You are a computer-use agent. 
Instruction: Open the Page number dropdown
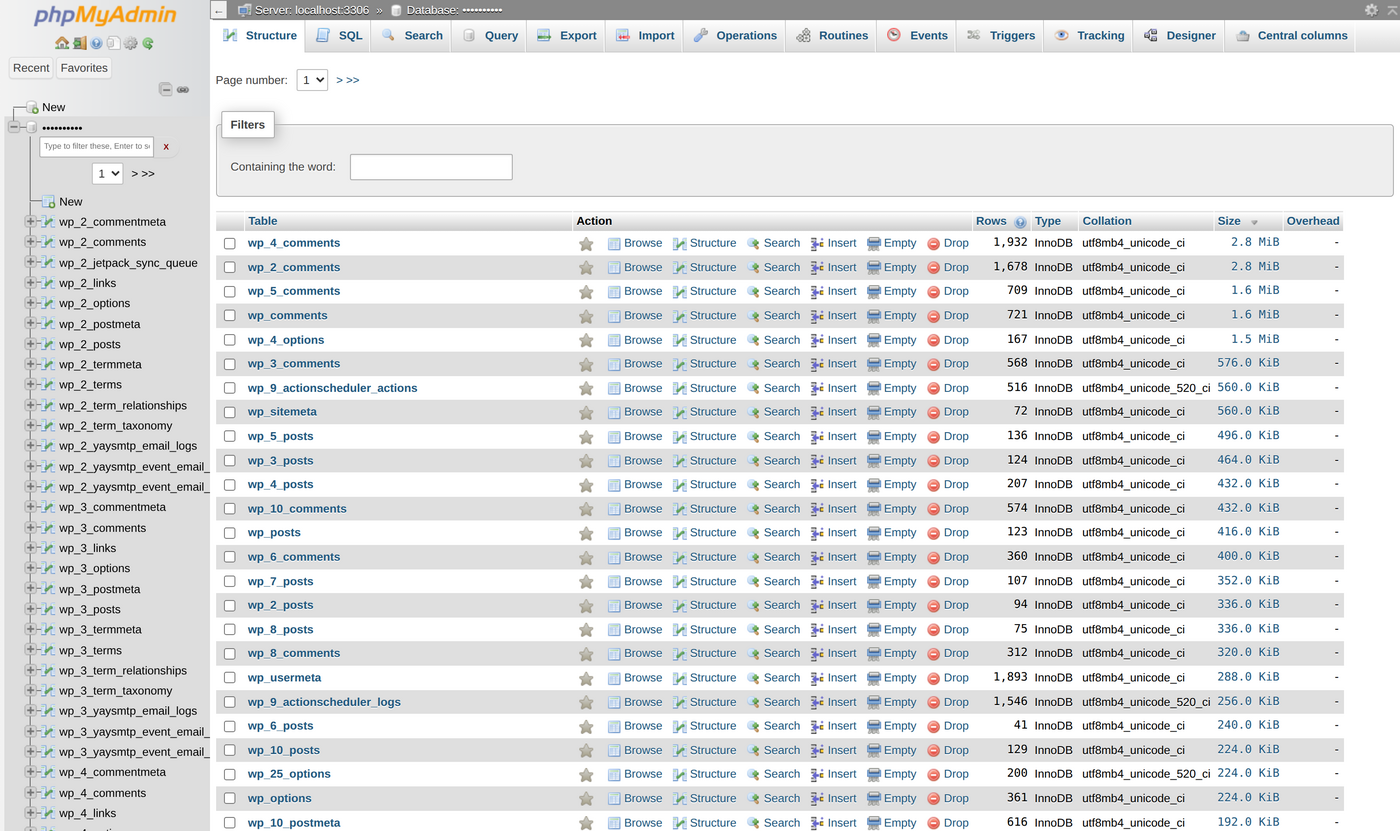coord(312,80)
